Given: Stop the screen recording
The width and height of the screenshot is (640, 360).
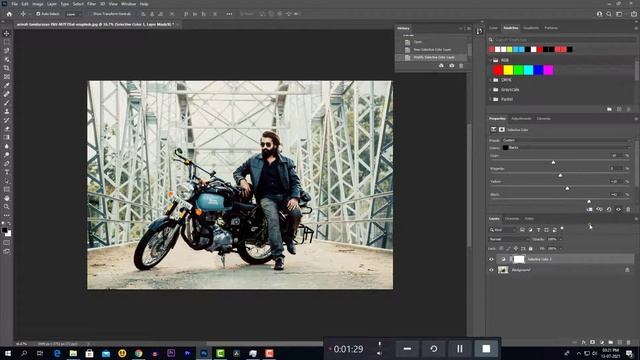Looking at the screenshot, I should pyautogui.click(x=486, y=349).
